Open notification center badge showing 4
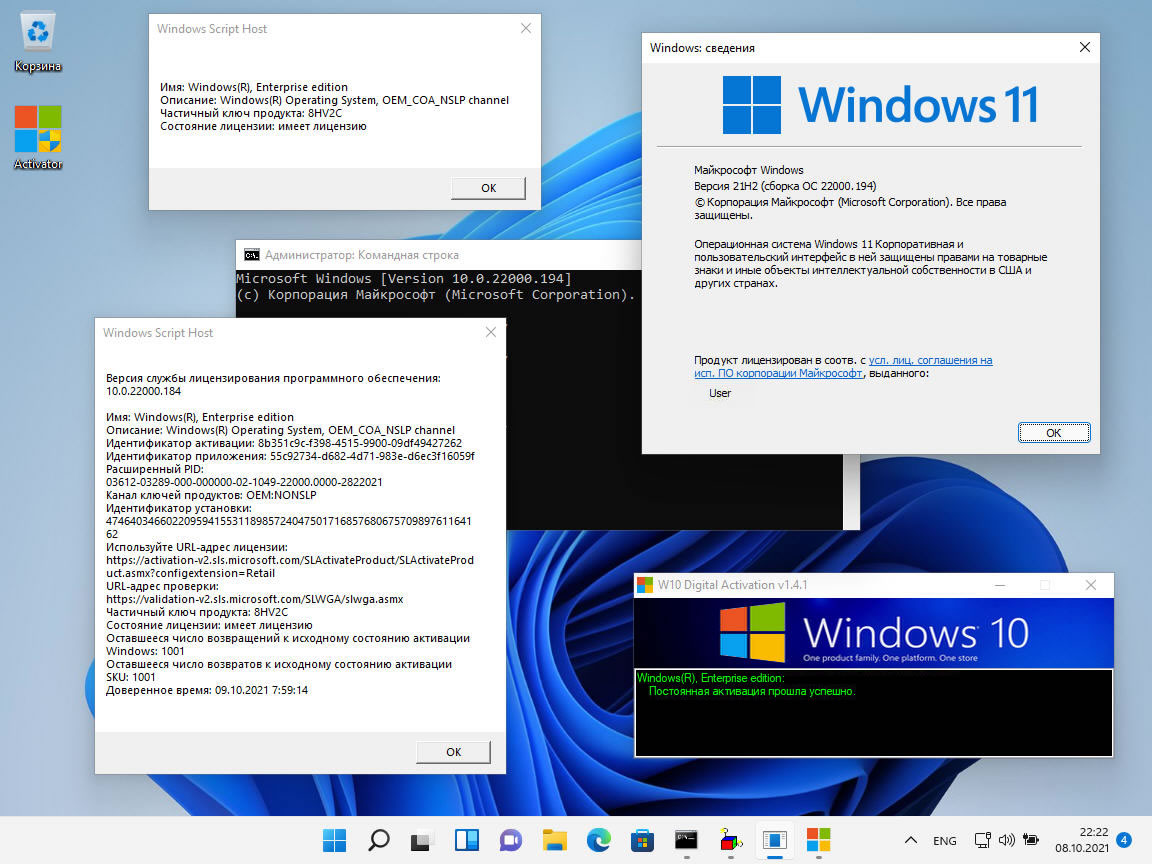The height and width of the screenshot is (864, 1152). click(1124, 840)
